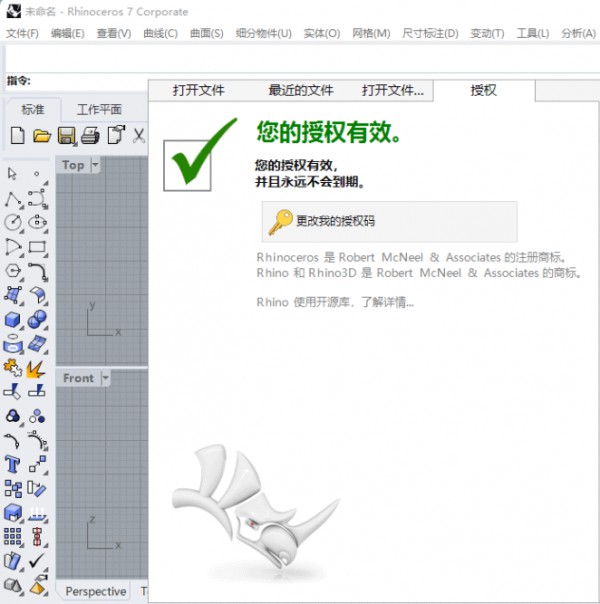Click the Print icon

pyautogui.click(x=91, y=136)
